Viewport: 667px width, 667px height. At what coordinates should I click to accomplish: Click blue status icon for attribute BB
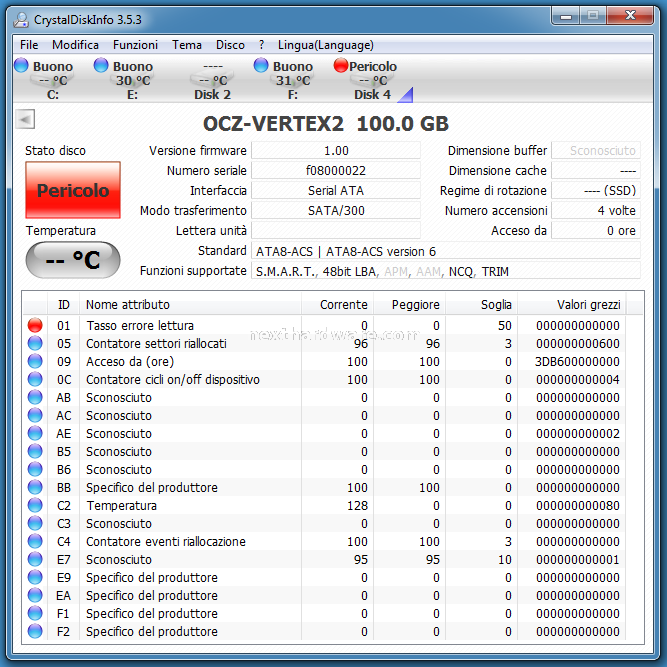[x=35, y=487]
